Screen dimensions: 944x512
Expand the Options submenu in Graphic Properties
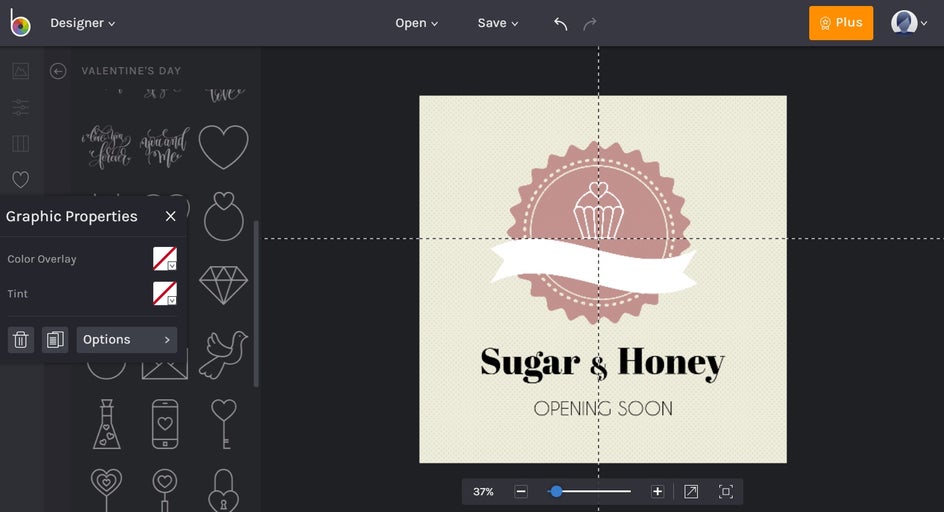127,340
